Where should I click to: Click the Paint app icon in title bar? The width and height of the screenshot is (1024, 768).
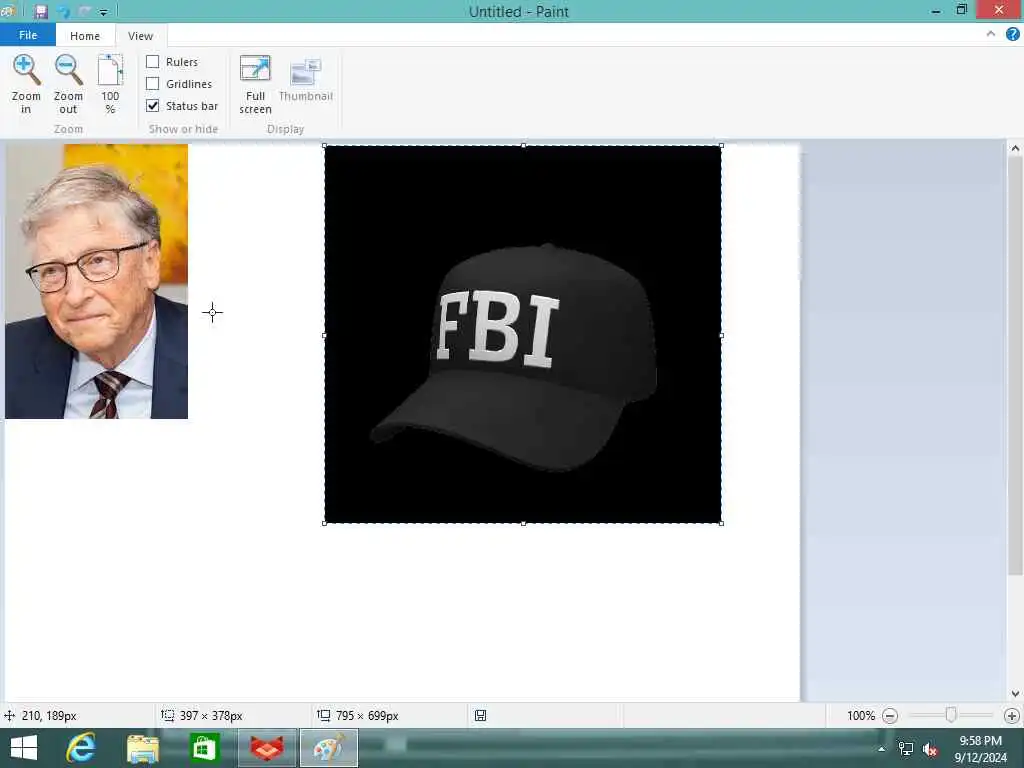(8, 11)
